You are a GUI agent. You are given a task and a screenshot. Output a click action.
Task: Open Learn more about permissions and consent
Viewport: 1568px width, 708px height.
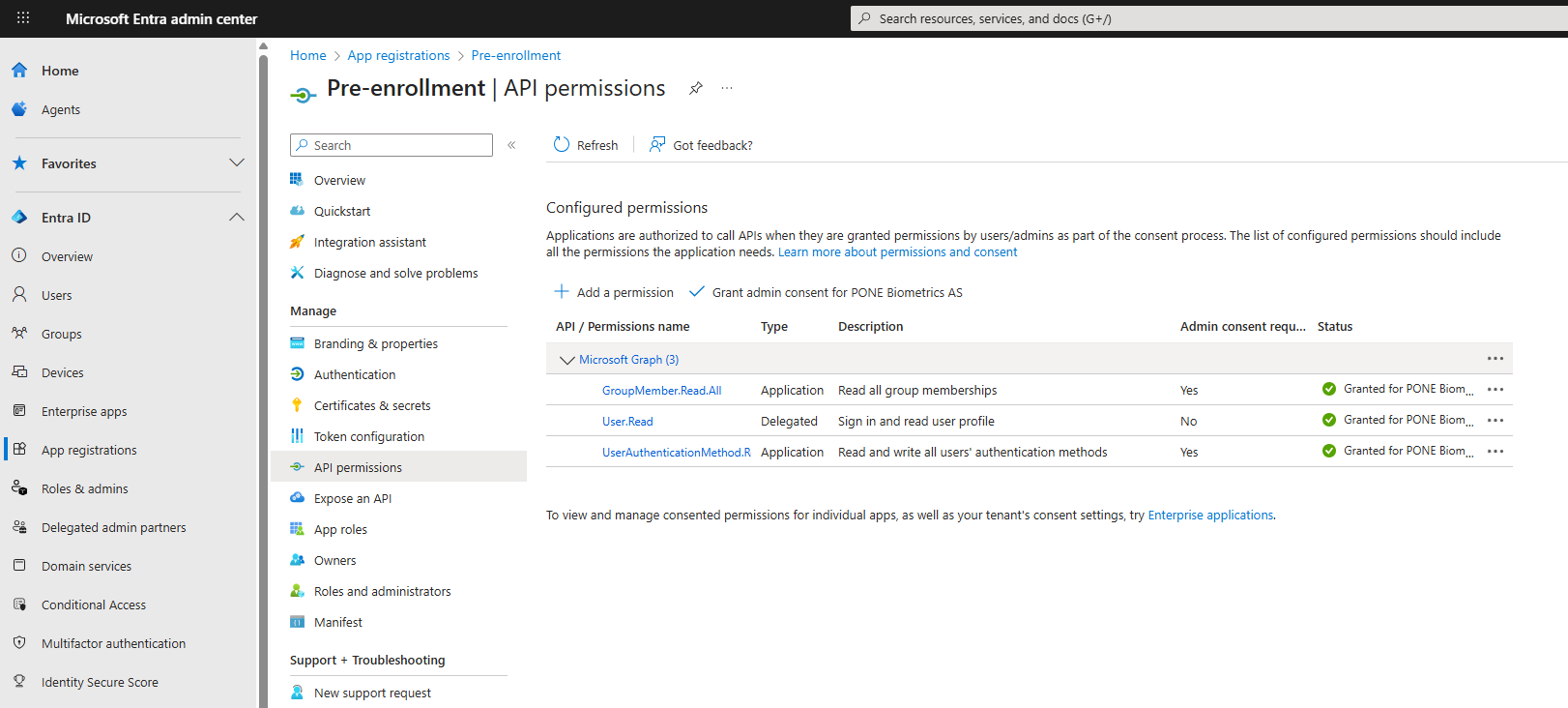pyautogui.click(x=897, y=251)
